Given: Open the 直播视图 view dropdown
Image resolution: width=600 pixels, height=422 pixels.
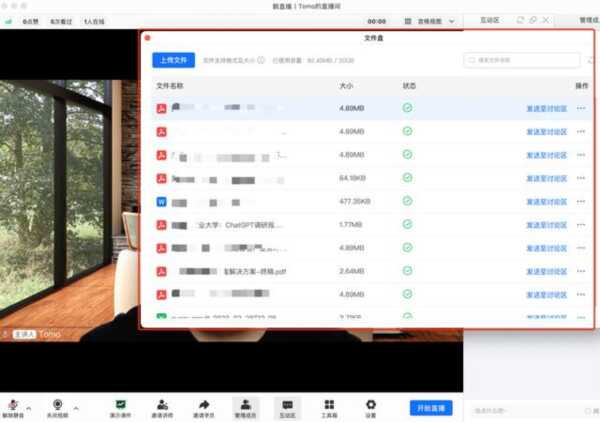Looking at the screenshot, I should tap(427, 20).
